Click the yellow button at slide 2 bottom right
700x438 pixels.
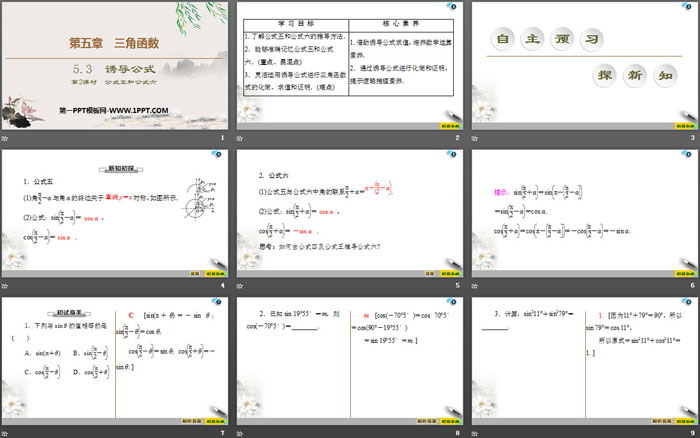pos(450,126)
